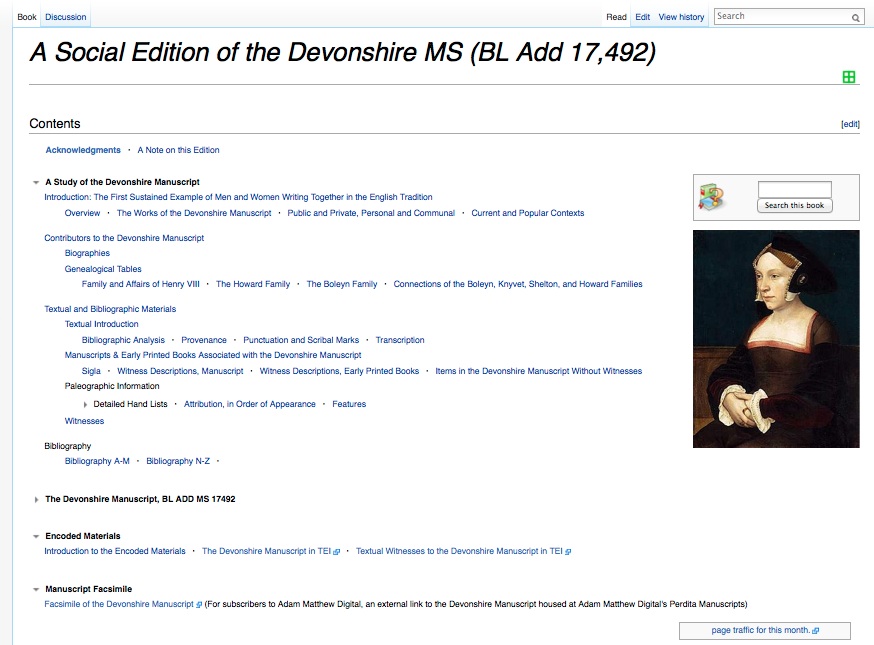Screen dimensions: 874x645
Task: Collapse the Encoded Materials section
Action: pos(36,536)
